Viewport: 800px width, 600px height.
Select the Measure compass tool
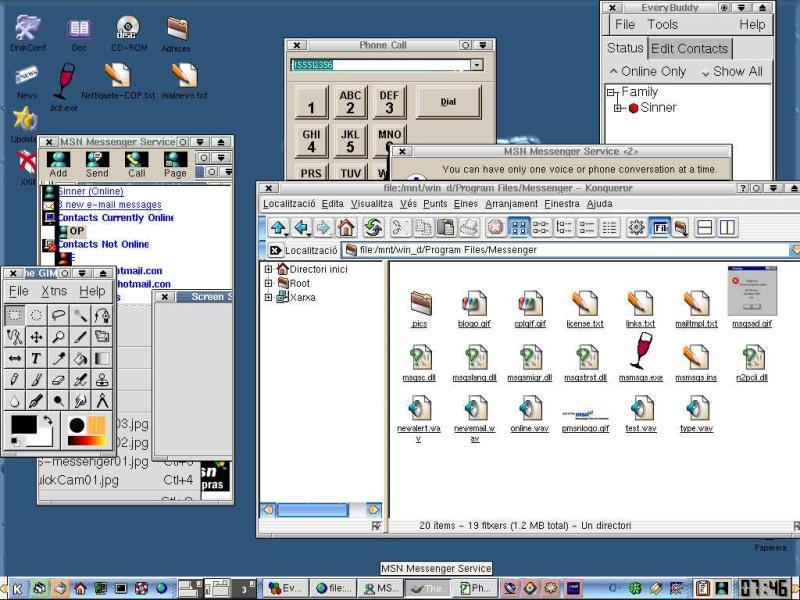(x=102, y=401)
